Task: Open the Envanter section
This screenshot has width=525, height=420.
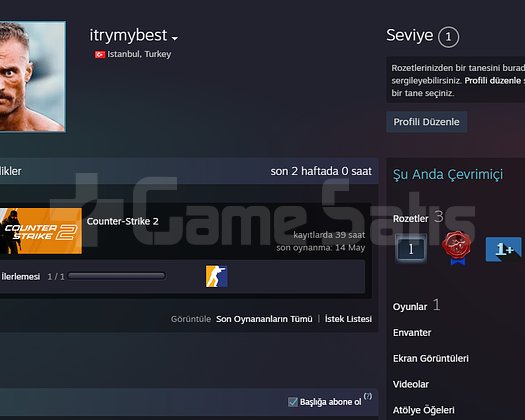Action: pyautogui.click(x=412, y=333)
